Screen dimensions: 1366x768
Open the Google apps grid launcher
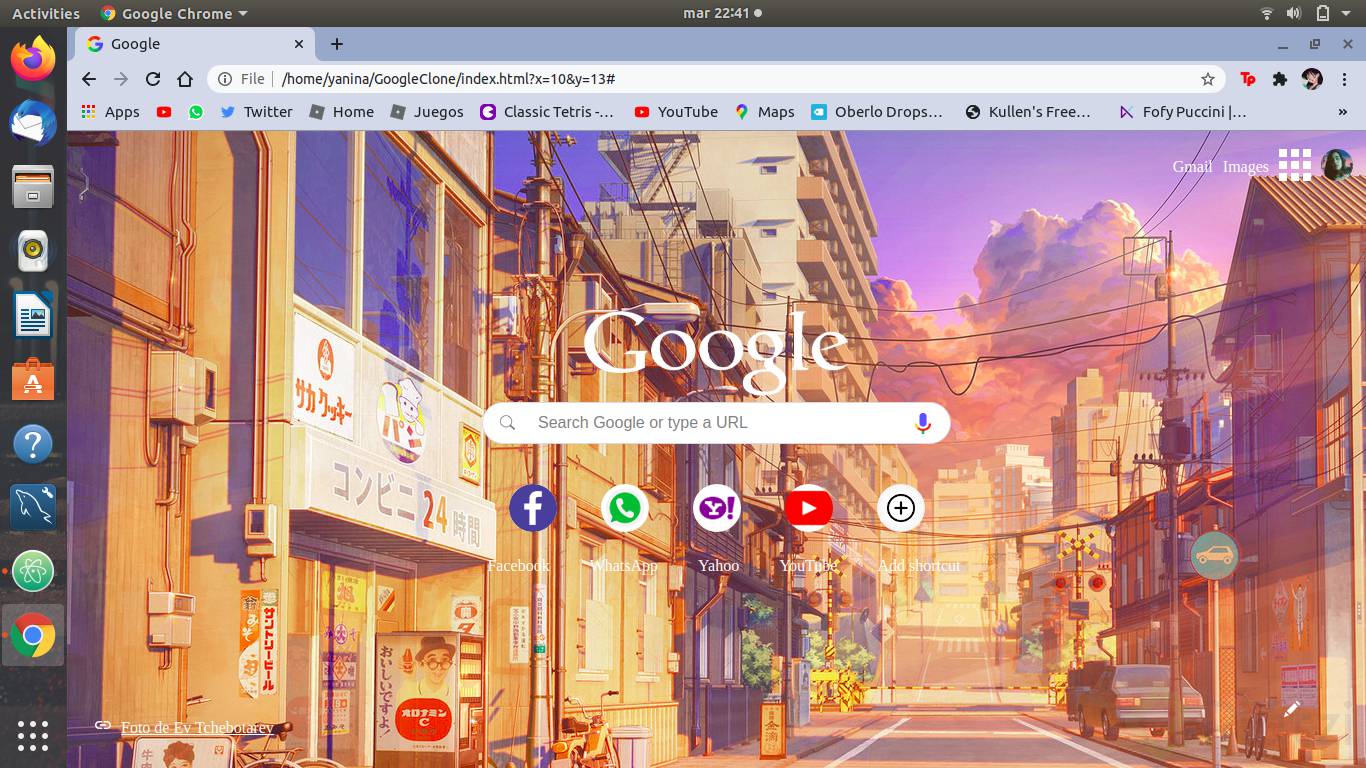tap(1295, 164)
